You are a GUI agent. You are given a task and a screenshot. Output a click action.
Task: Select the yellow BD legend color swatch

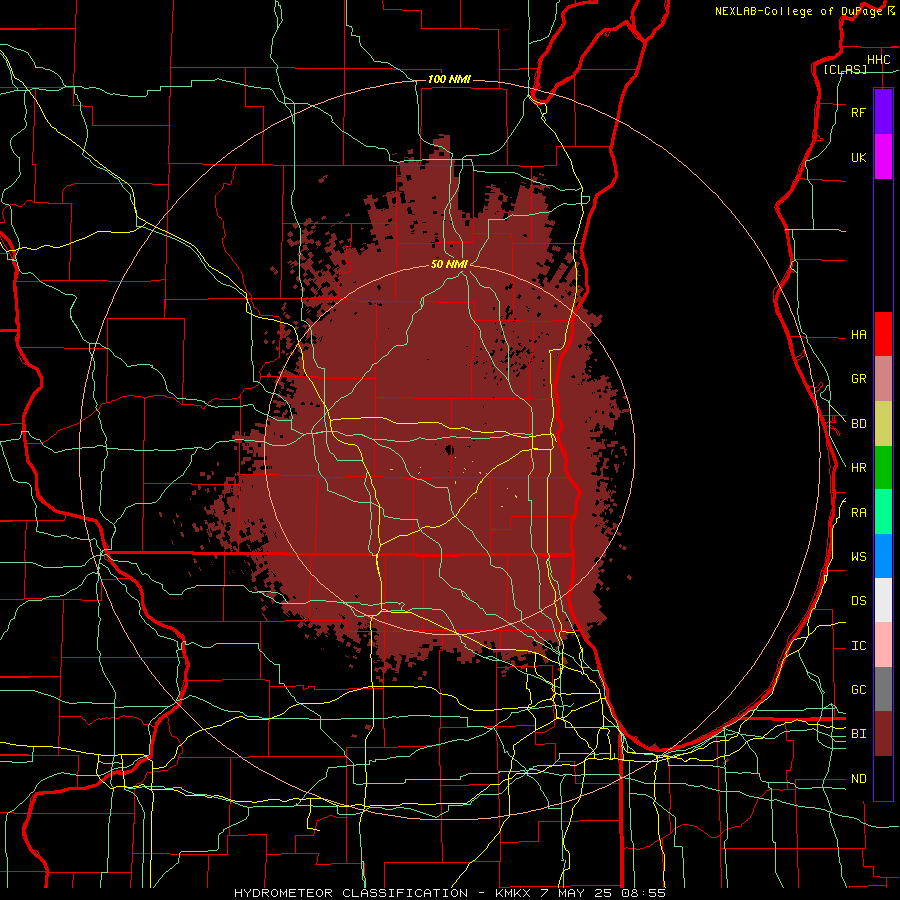pyautogui.click(x=883, y=424)
